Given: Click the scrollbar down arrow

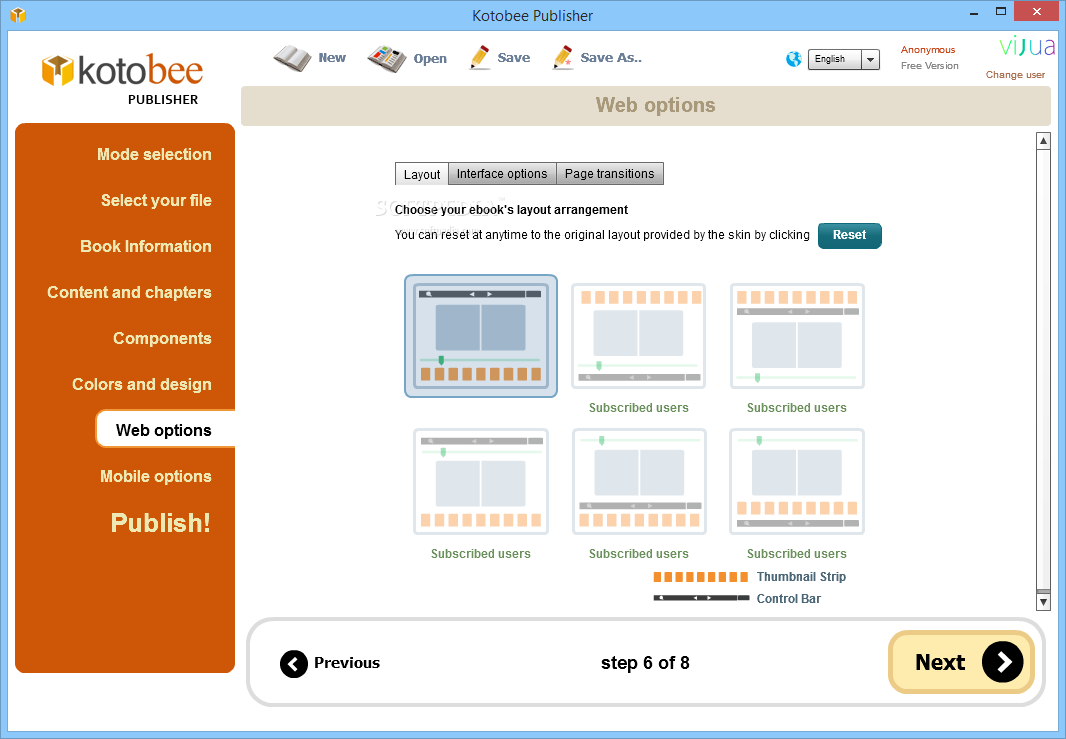Looking at the screenshot, I should click(1044, 602).
